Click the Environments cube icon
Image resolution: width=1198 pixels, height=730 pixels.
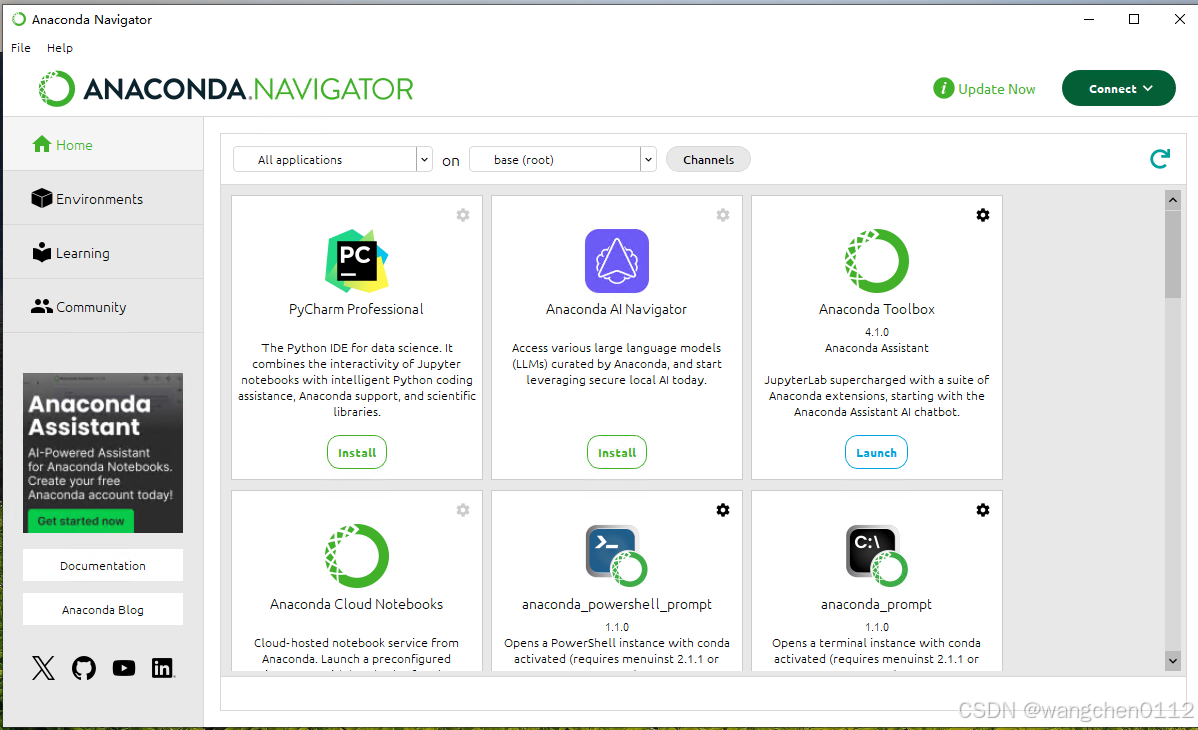(x=42, y=199)
